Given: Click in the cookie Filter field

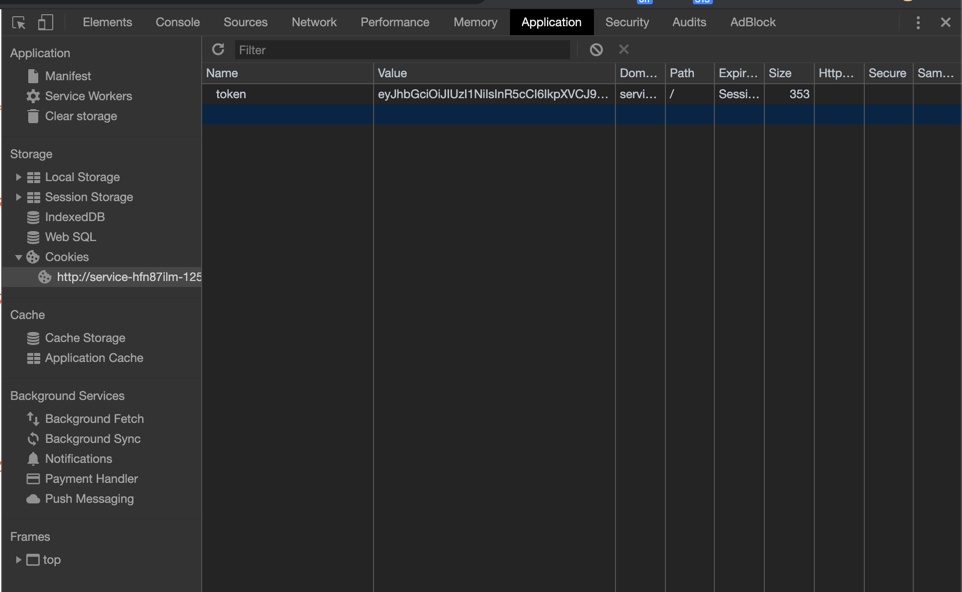Looking at the screenshot, I should coord(402,50).
